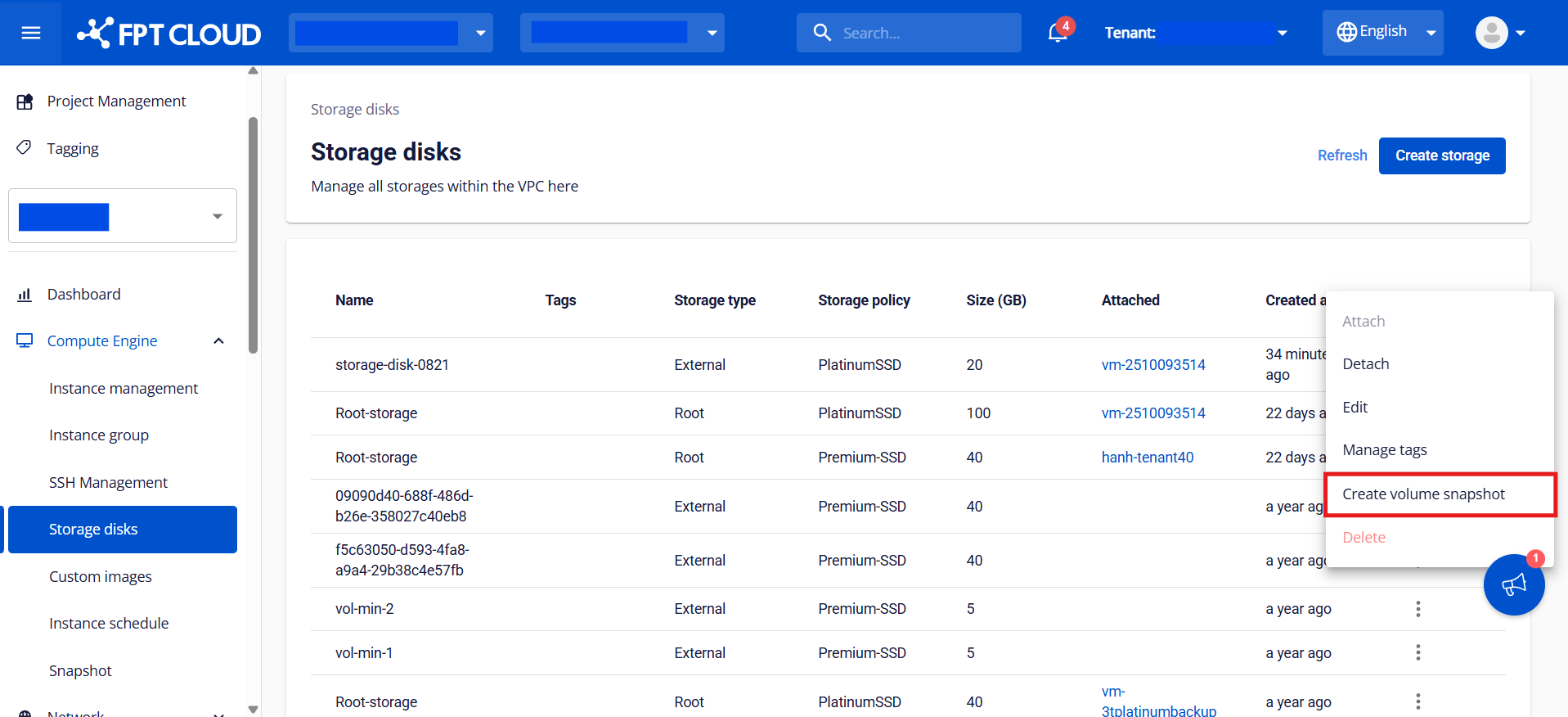
Task: Click the Refresh link
Action: [1341, 156]
